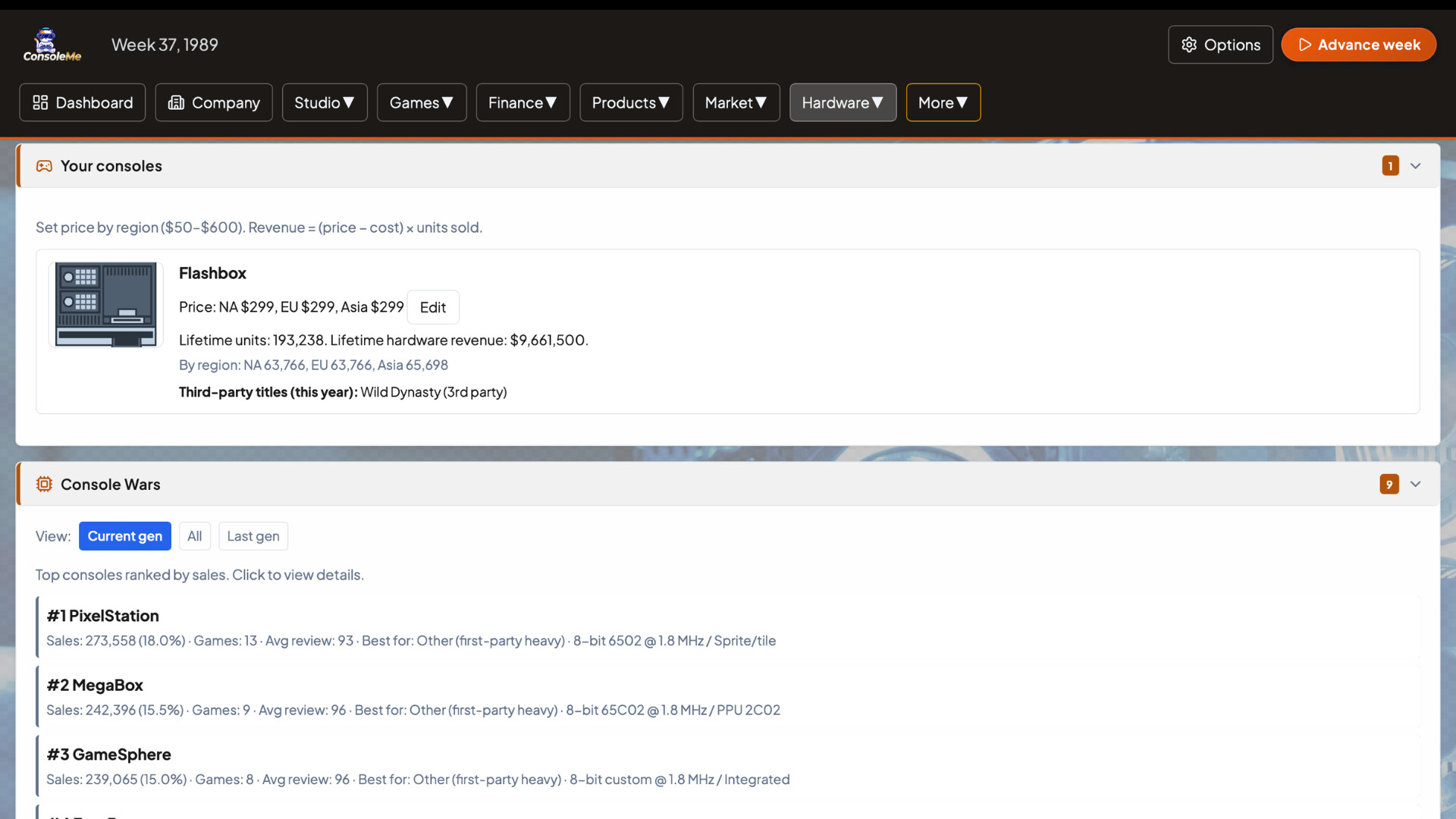Keep Current gen view selected
Image resolution: width=1456 pixels, height=819 pixels.
pyautogui.click(x=124, y=536)
